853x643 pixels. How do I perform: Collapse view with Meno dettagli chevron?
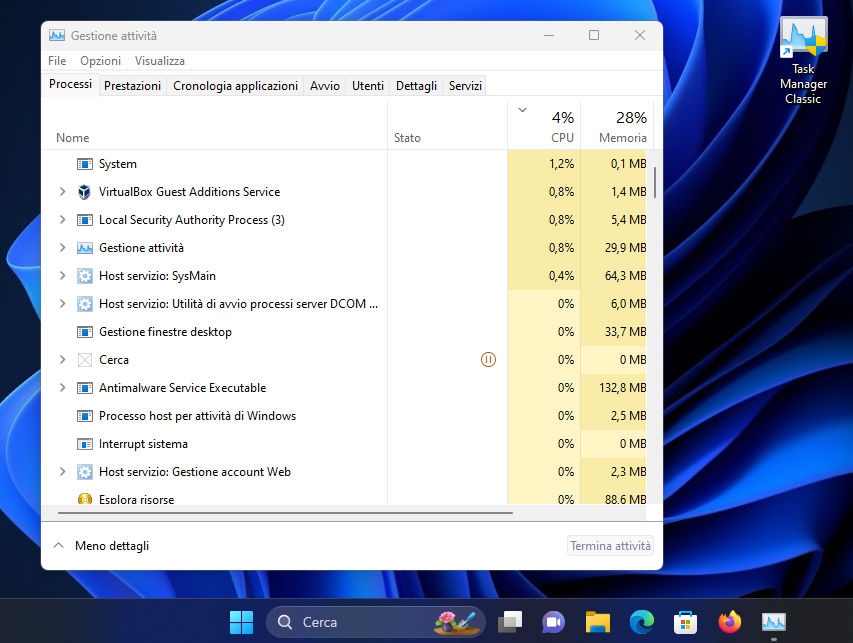[x=59, y=546]
